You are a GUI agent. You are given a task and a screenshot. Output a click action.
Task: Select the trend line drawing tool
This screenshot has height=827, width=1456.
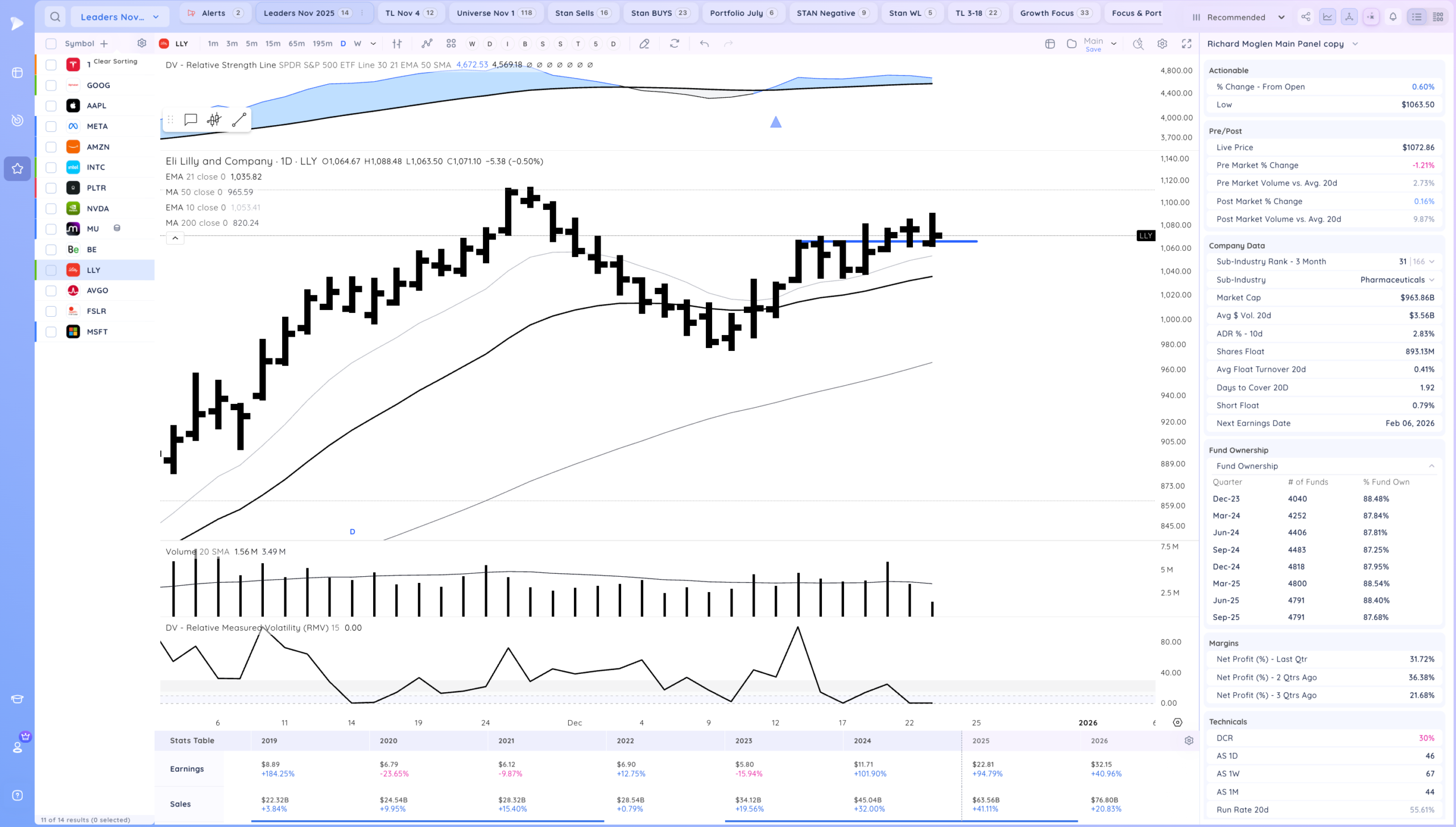[x=239, y=119]
